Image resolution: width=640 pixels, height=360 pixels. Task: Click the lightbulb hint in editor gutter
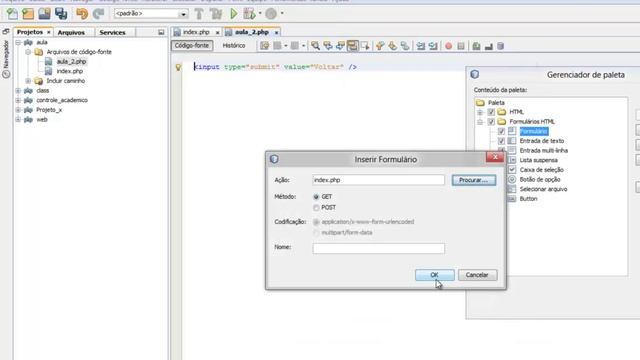178,67
